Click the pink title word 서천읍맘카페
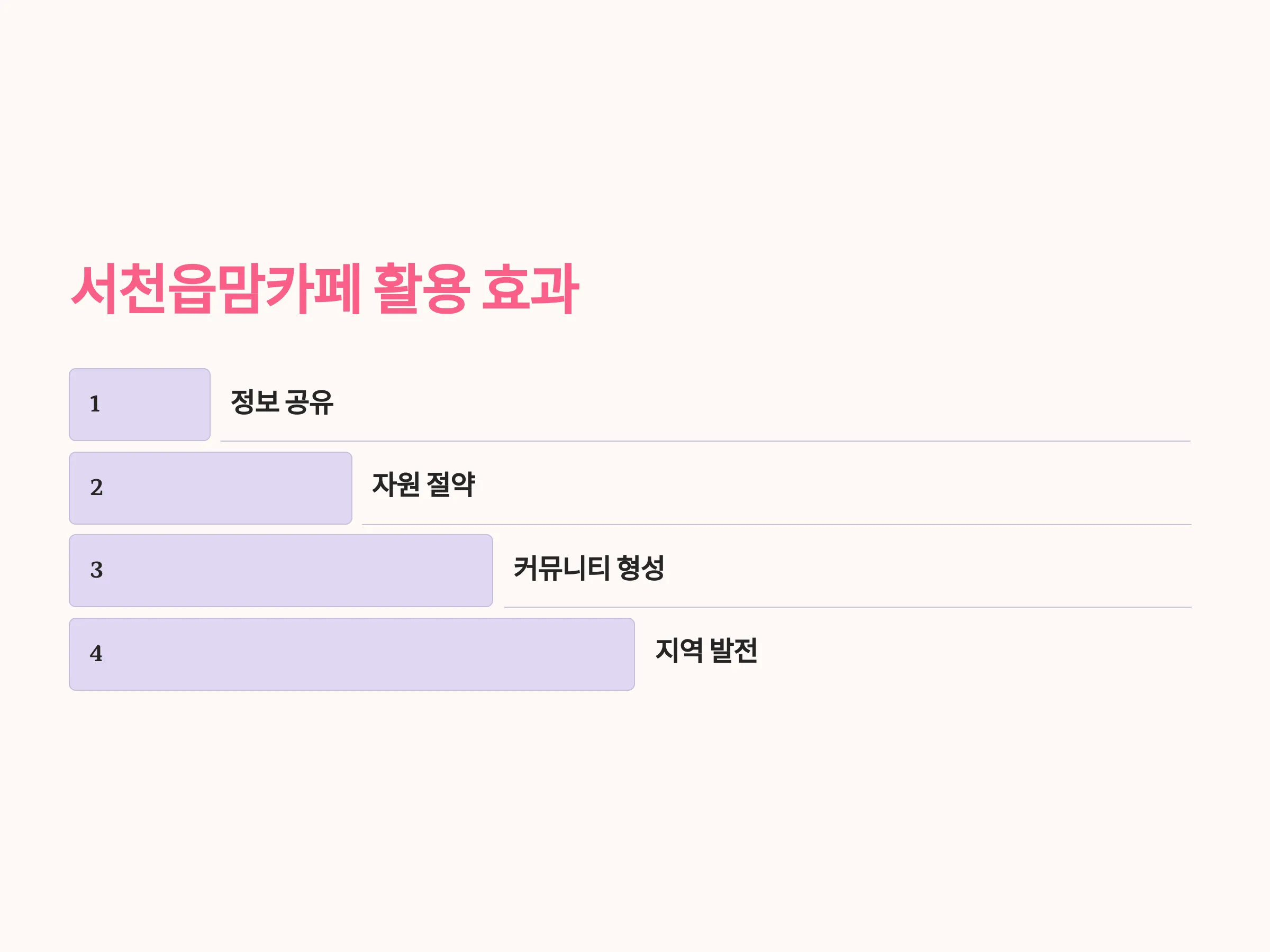1270x952 pixels. [x=216, y=289]
